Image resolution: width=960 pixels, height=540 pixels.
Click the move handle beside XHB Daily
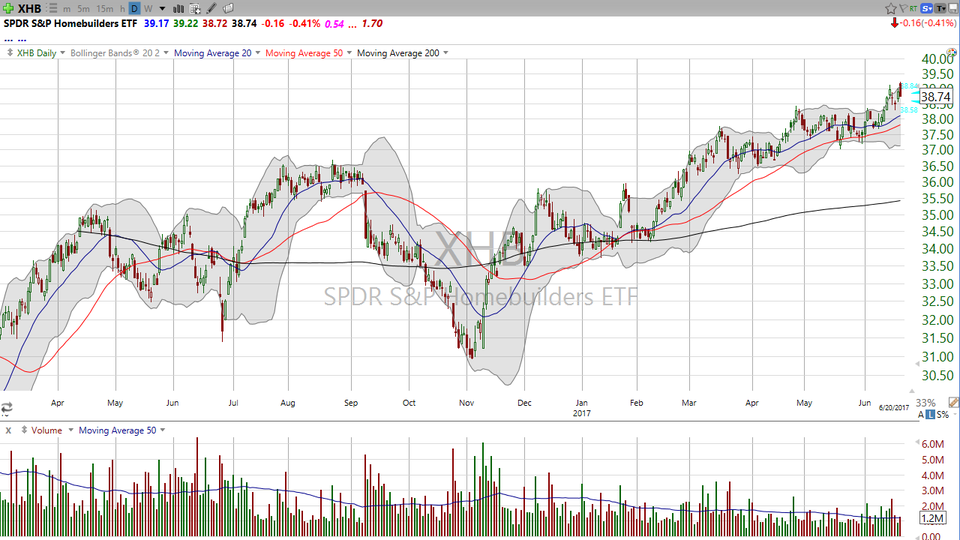pos(10,53)
